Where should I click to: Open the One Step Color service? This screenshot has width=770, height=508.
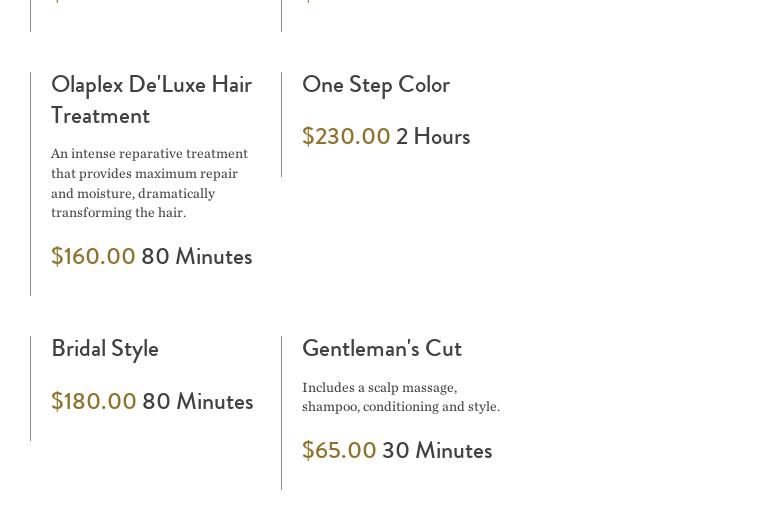point(375,84)
